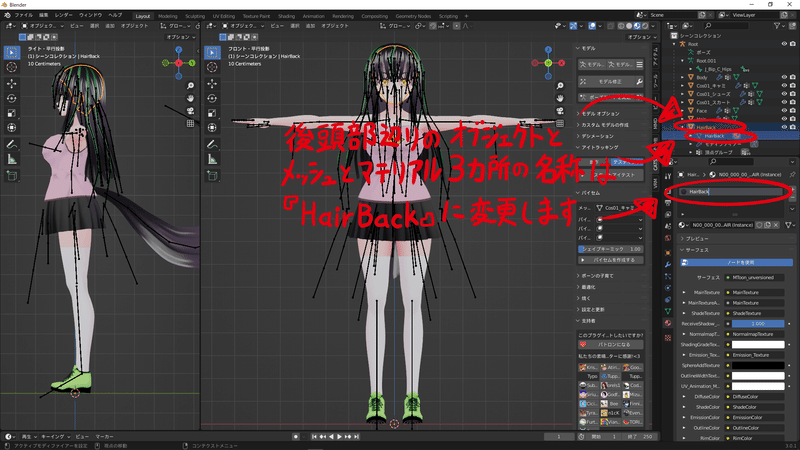Hide the Body object in outliner

pos(784,78)
